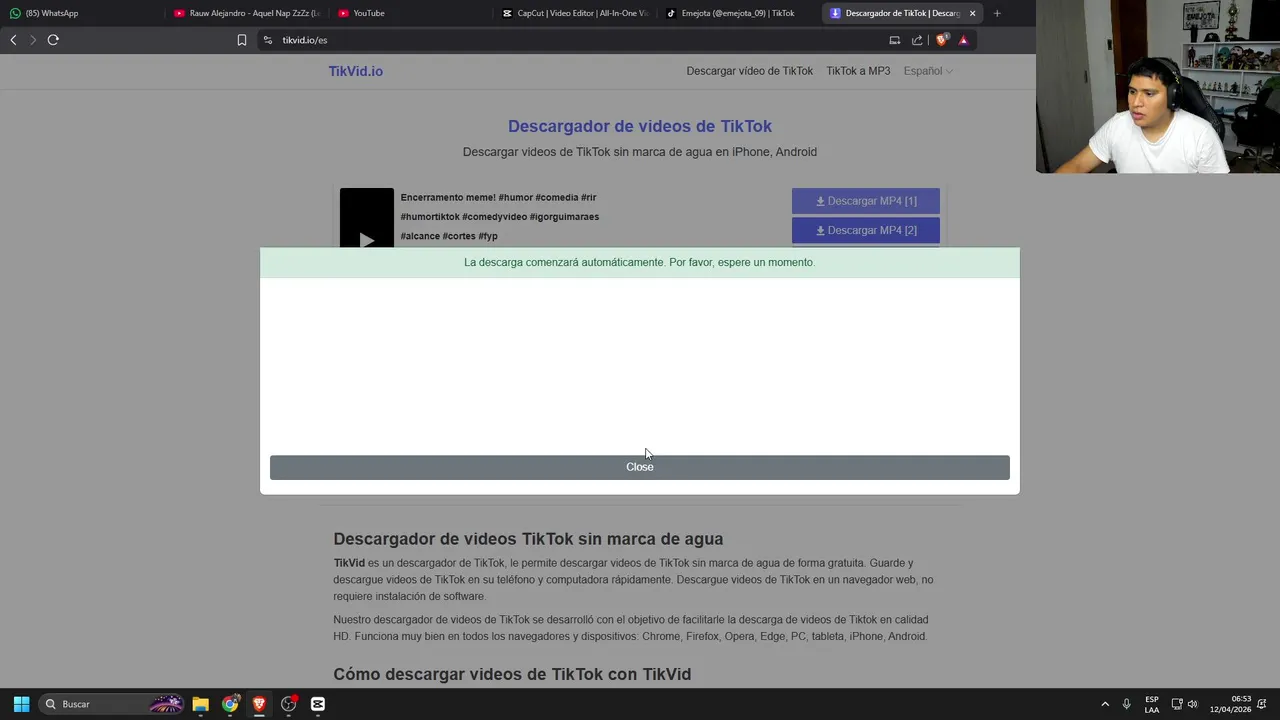Share this page icon in address bar

click(917, 40)
